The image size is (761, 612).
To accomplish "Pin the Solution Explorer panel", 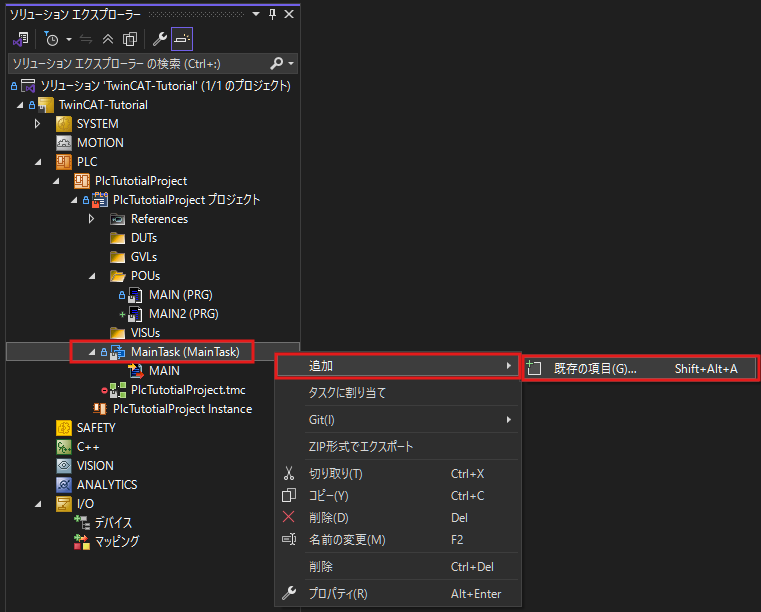I will click(x=273, y=14).
